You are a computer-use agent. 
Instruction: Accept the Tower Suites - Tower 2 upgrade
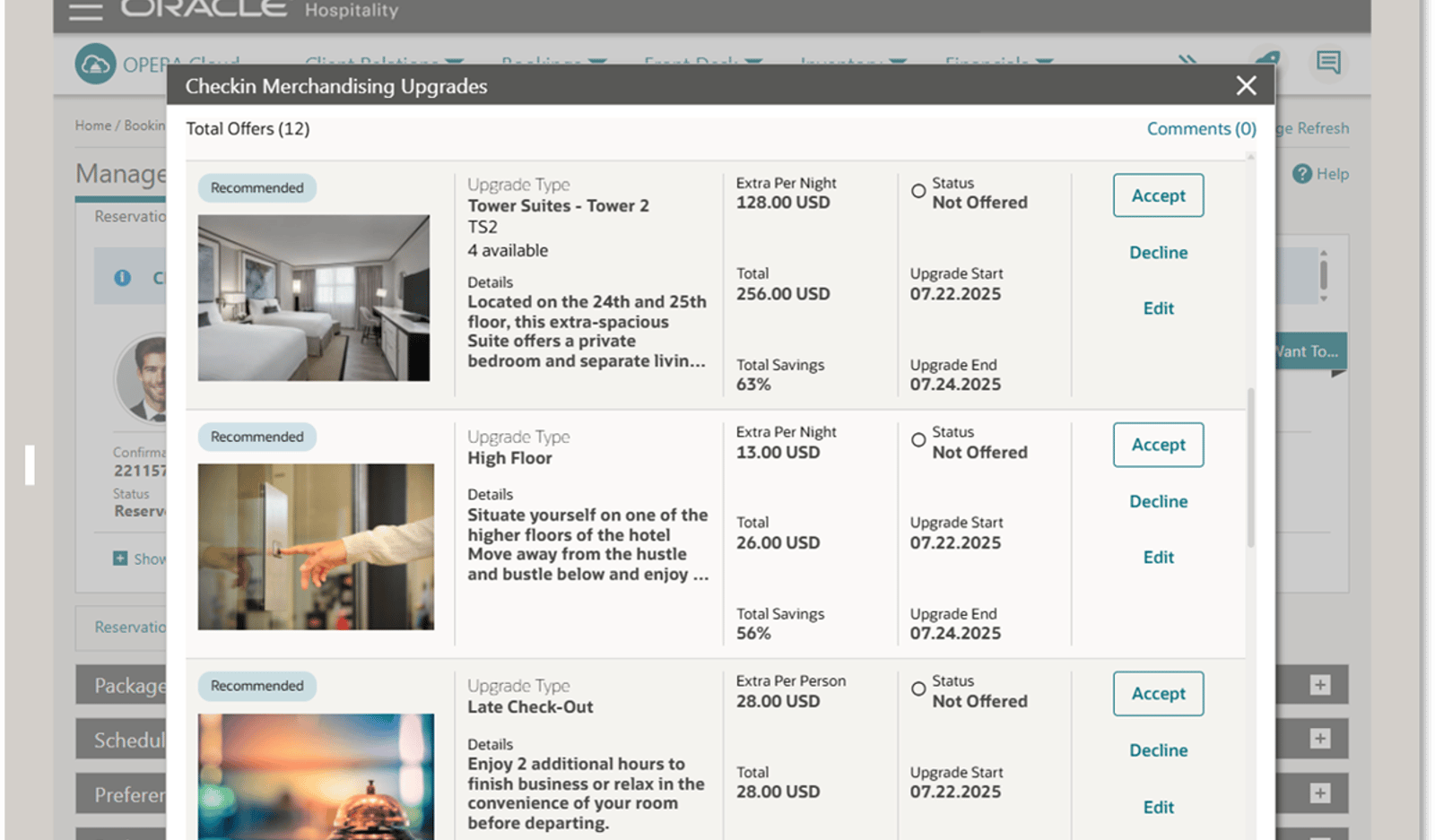click(1158, 195)
